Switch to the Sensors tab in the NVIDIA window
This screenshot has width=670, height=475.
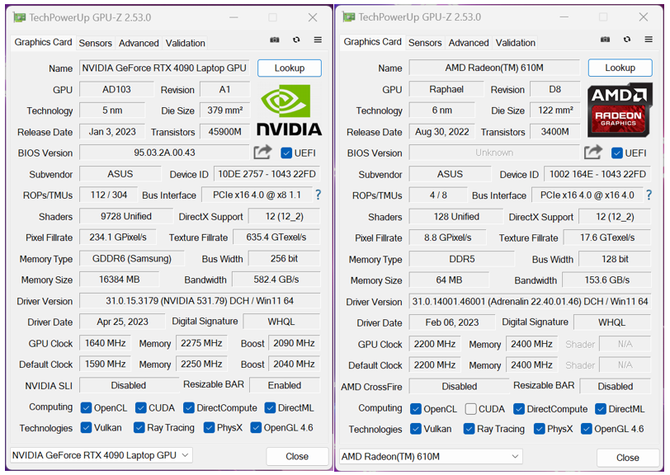[95, 43]
